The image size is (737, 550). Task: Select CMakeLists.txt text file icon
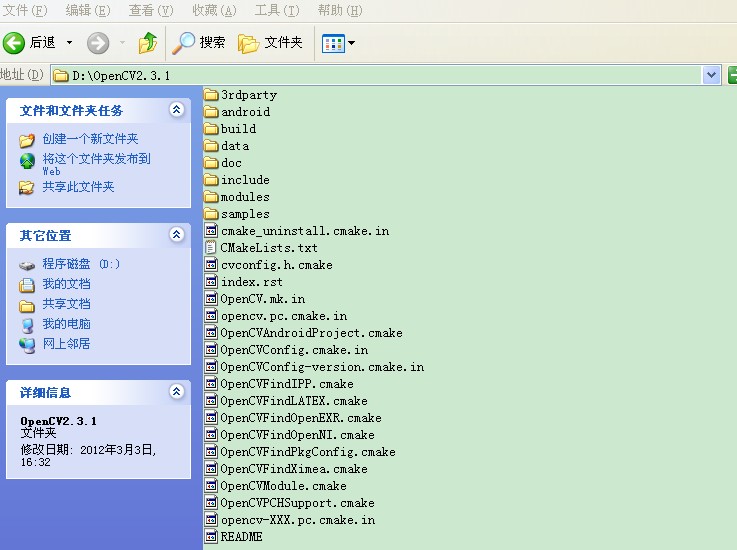pos(212,248)
